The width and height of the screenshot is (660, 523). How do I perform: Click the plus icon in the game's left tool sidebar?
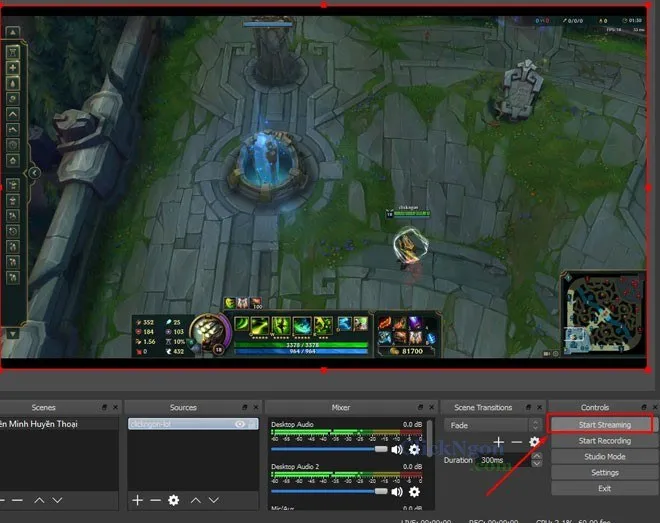pos(13,67)
